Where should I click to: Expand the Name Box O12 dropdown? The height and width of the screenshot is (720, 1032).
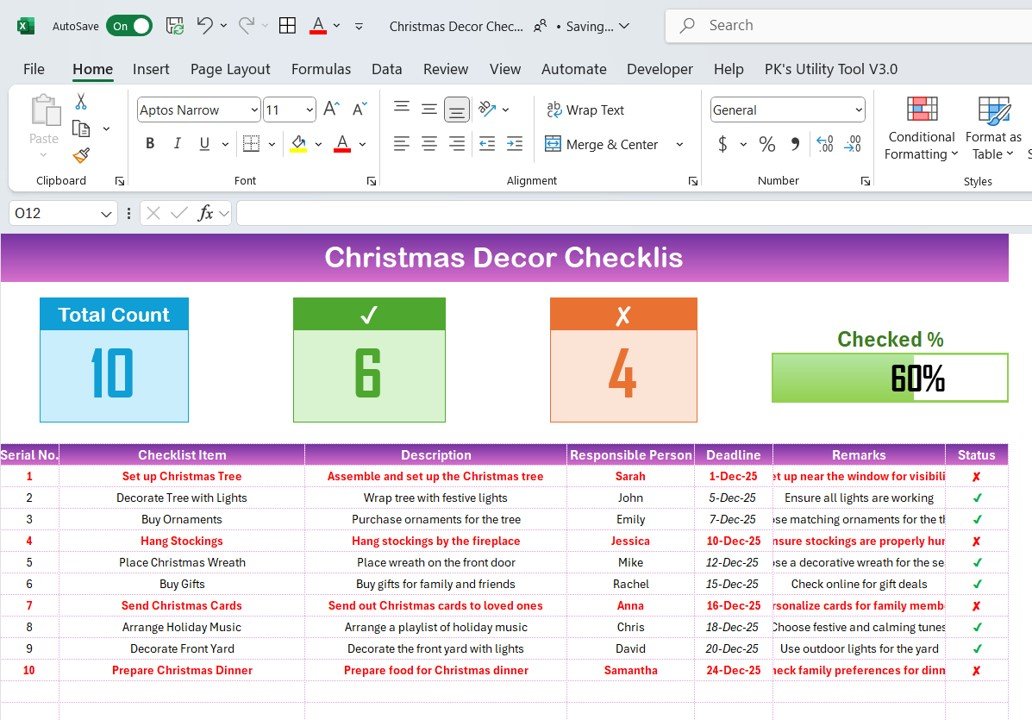point(106,213)
